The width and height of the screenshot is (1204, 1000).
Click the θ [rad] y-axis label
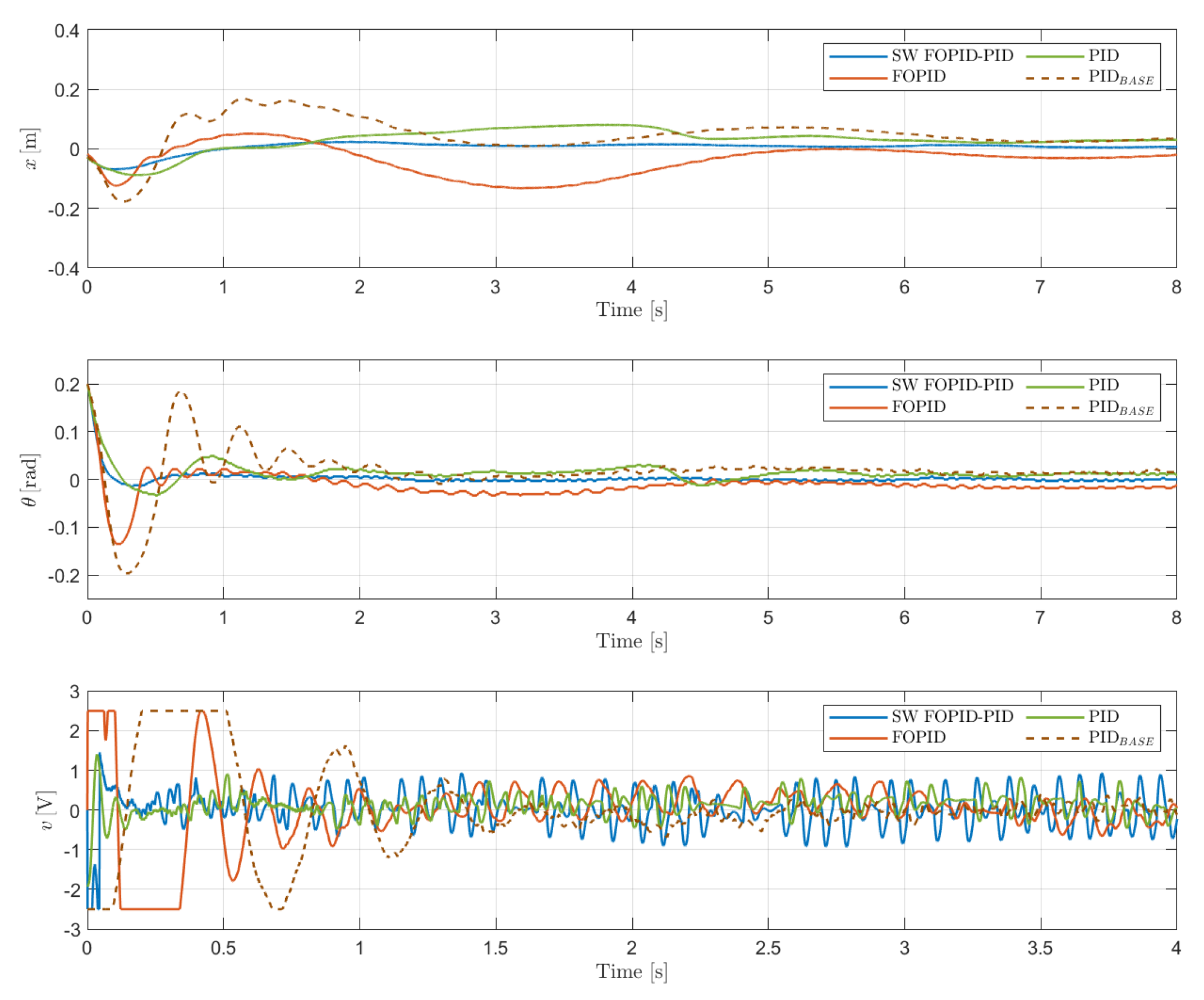[x=29, y=480]
